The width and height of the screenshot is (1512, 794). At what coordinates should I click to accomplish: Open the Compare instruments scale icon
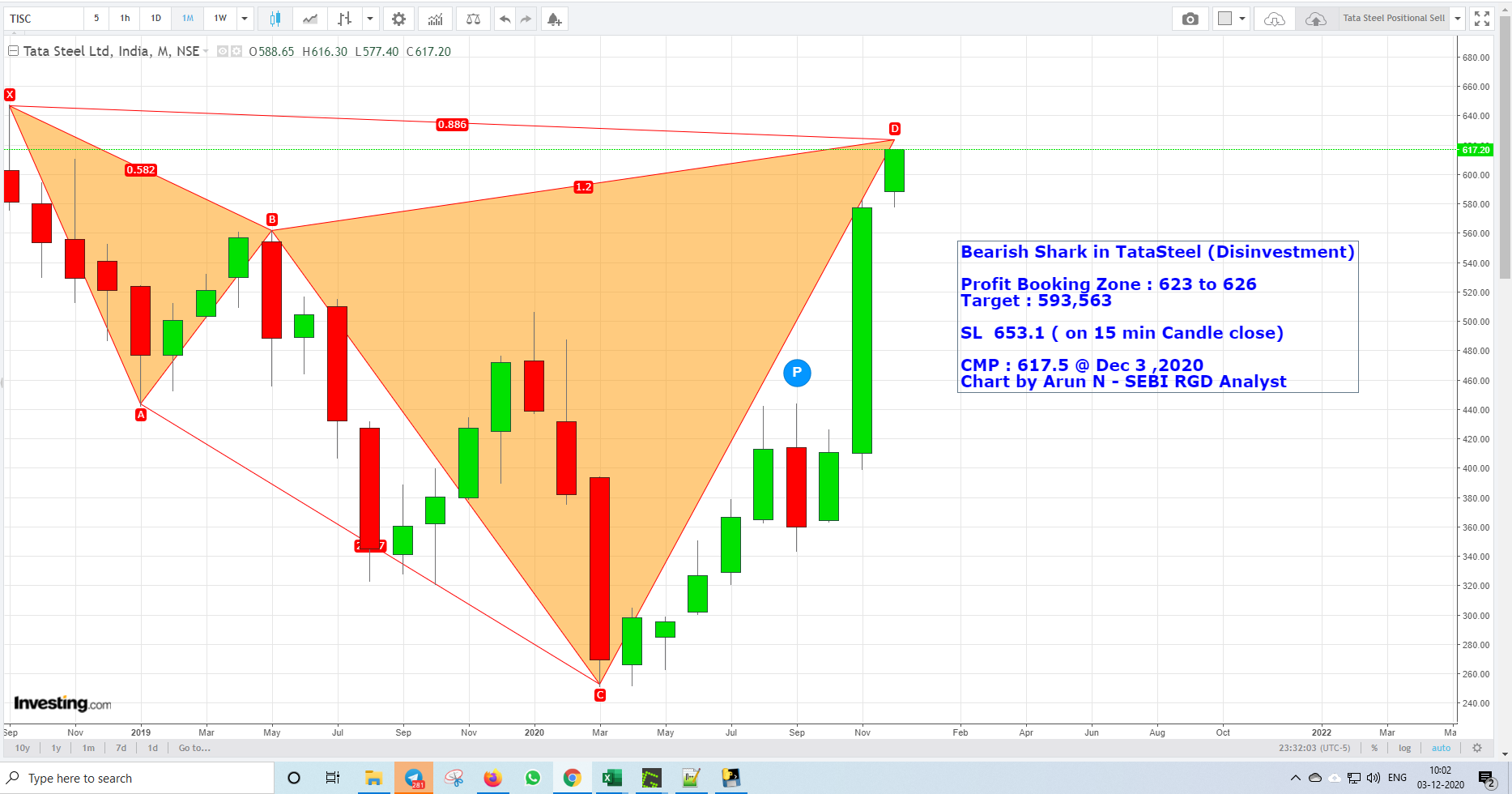tap(474, 18)
